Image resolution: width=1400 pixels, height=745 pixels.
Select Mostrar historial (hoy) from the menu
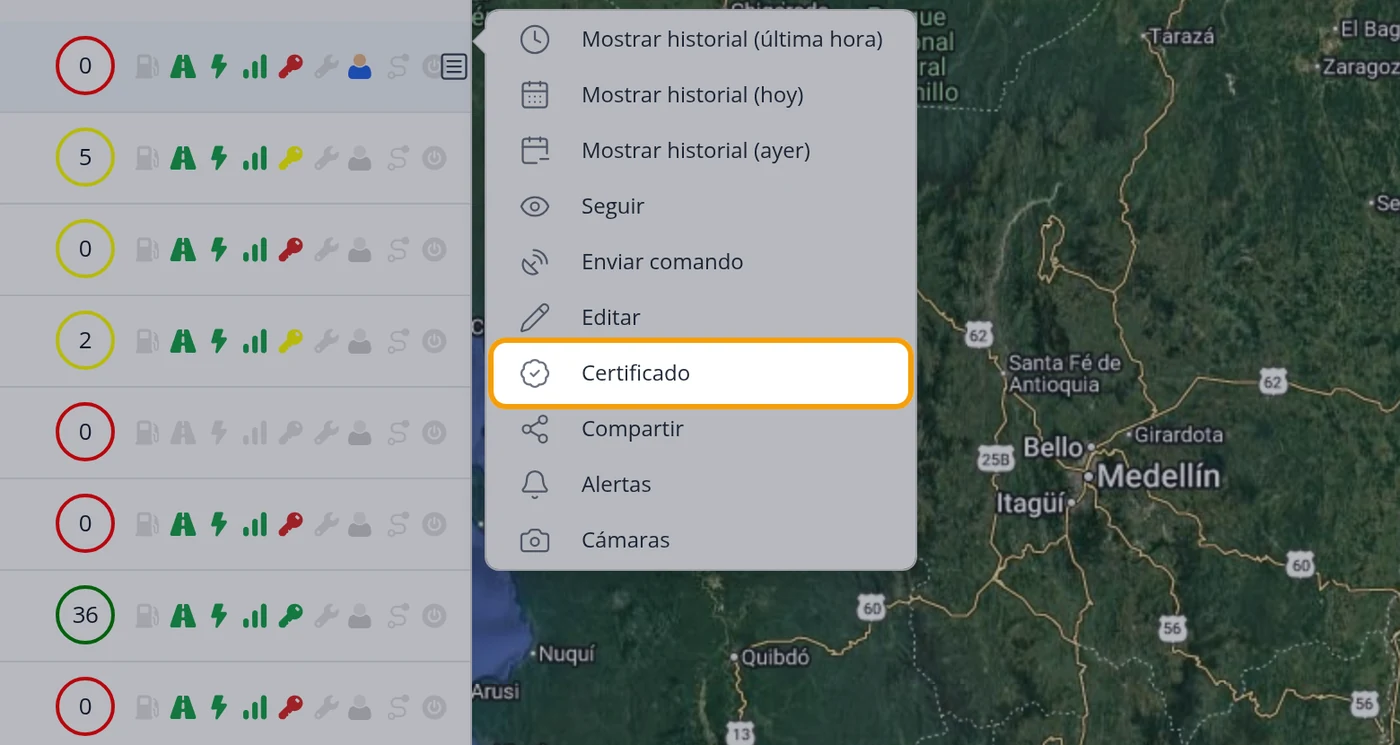click(701, 95)
